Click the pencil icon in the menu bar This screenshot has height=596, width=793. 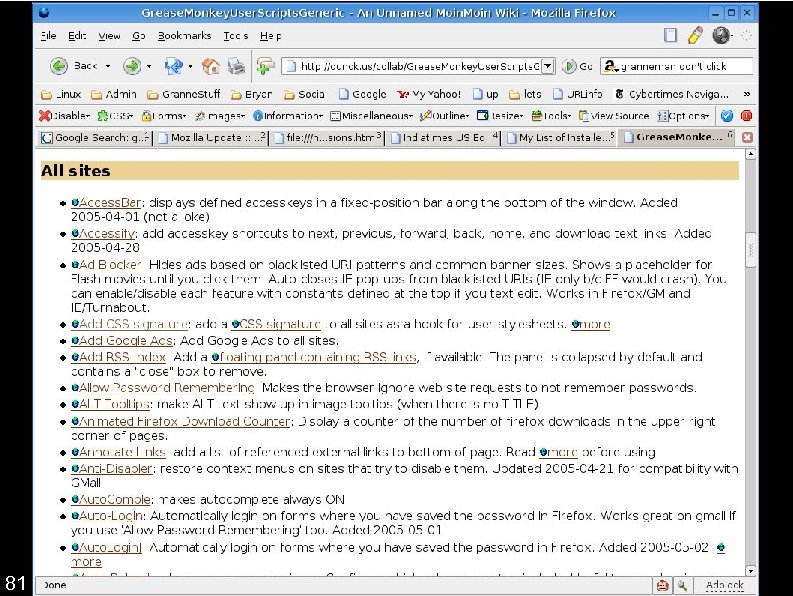coord(695,35)
